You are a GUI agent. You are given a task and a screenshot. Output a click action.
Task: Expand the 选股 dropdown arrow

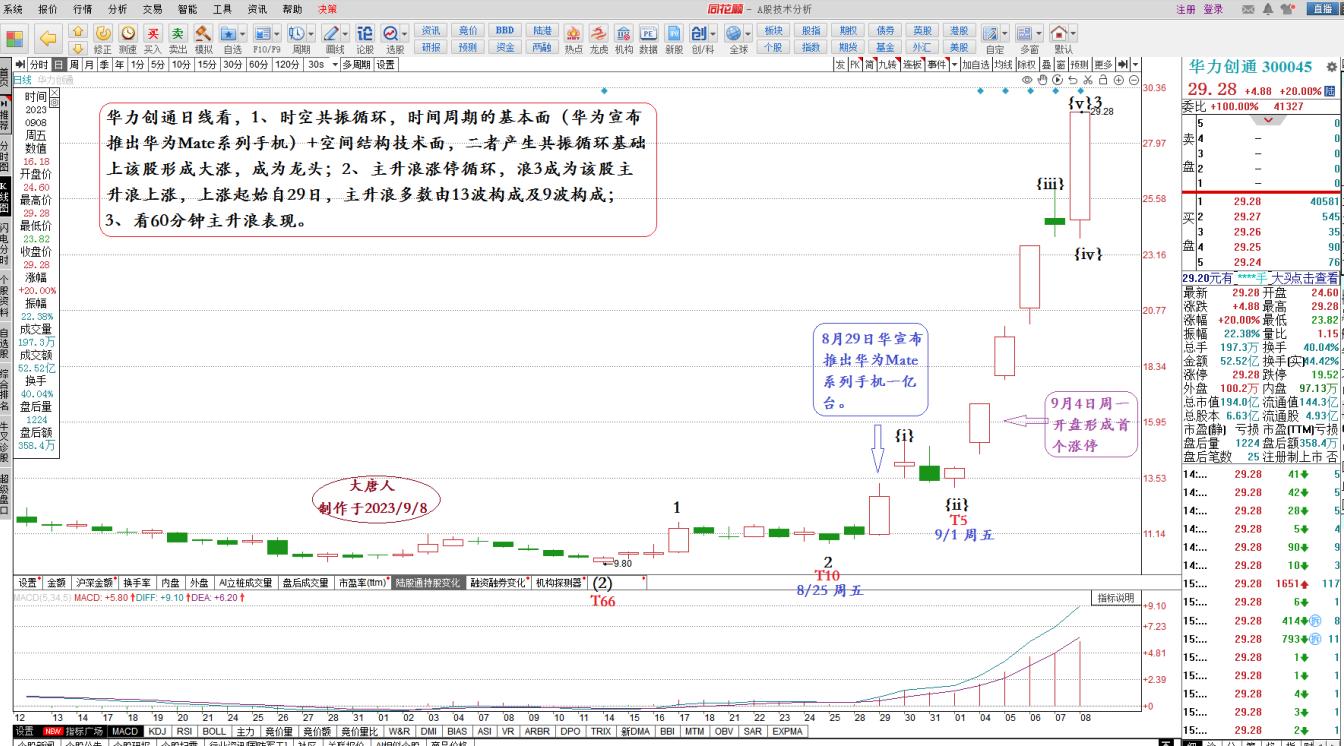click(405, 33)
